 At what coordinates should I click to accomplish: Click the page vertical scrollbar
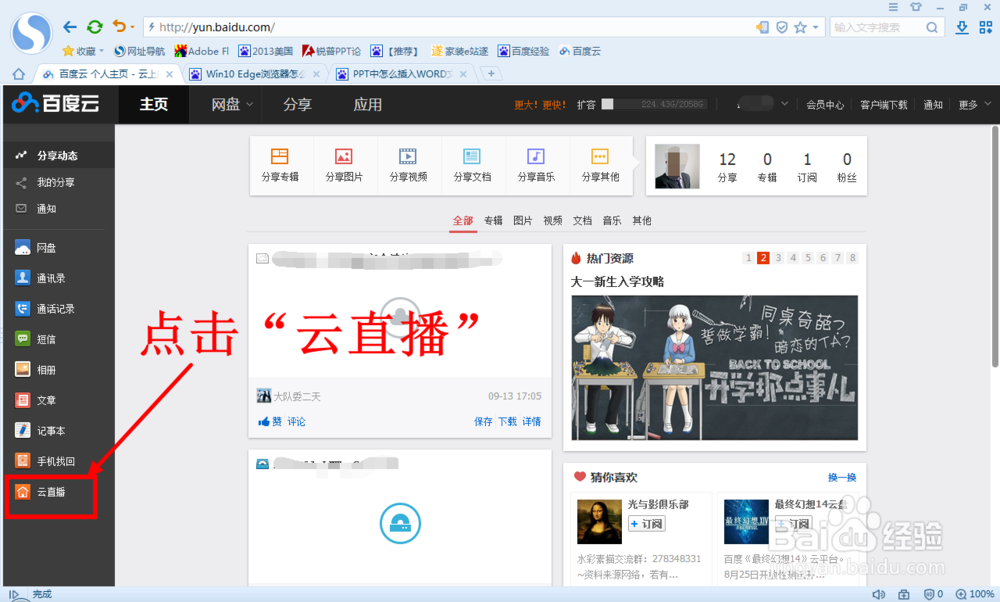tap(995, 246)
